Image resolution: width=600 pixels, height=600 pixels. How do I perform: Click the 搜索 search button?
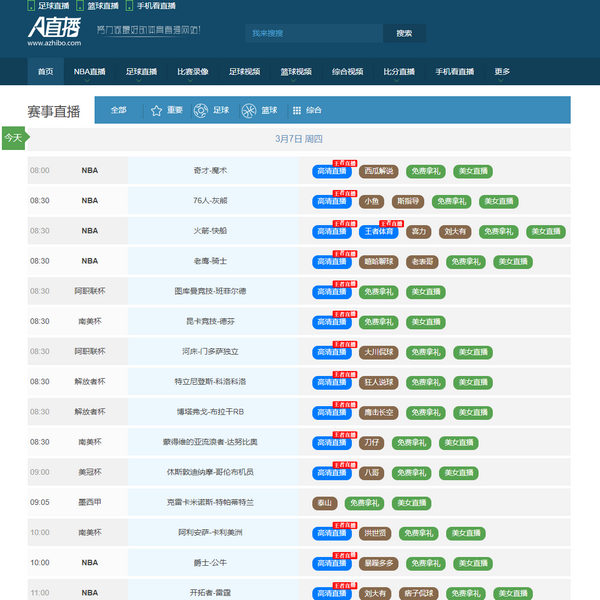coord(404,33)
